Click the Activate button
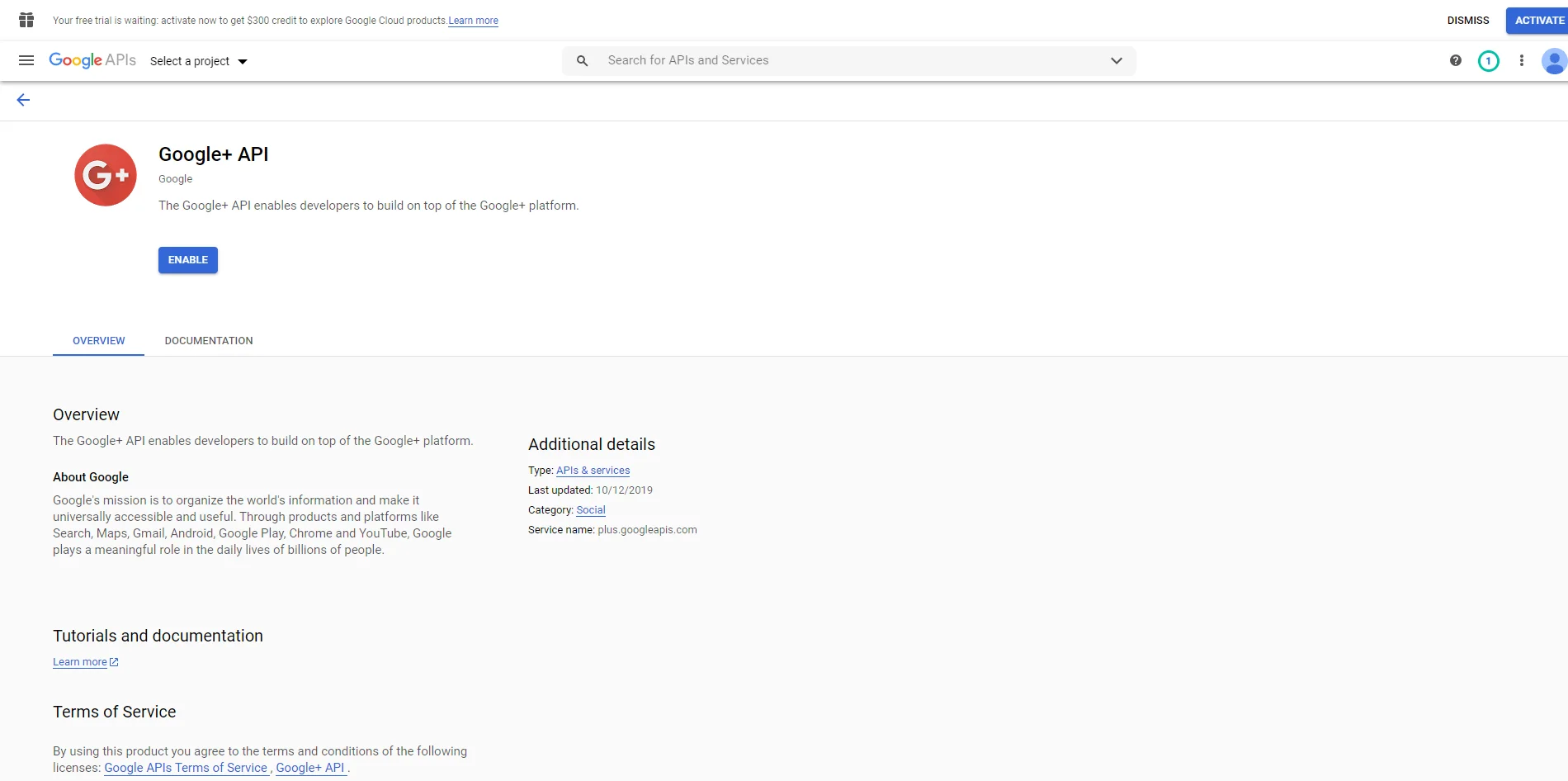 coord(1538,20)
